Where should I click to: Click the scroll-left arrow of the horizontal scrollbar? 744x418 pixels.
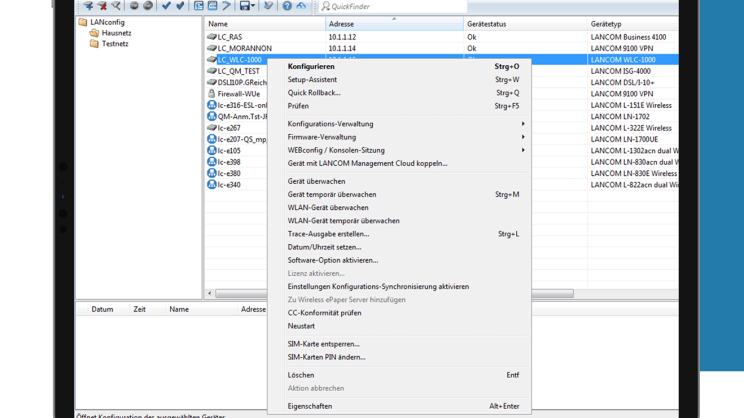[210, 293]
